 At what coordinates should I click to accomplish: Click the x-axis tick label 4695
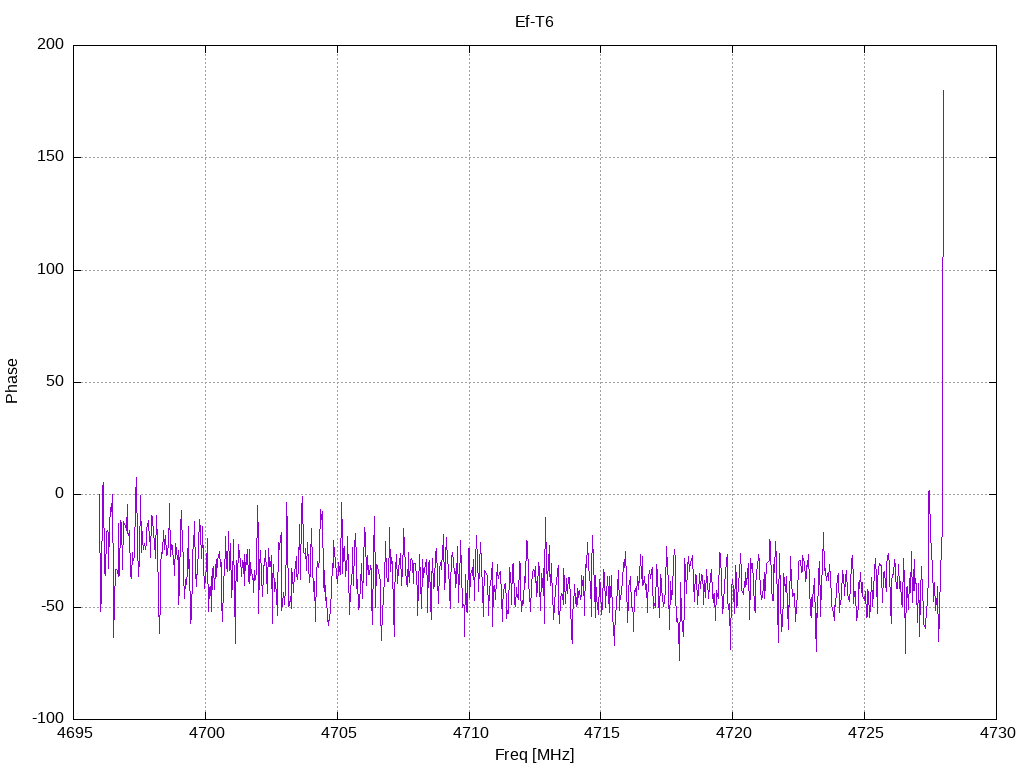[74, 733]
